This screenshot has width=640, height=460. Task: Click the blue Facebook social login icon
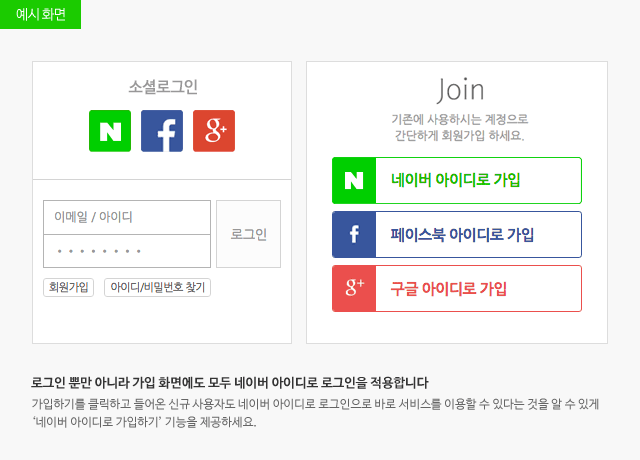[x=162, y=131]
